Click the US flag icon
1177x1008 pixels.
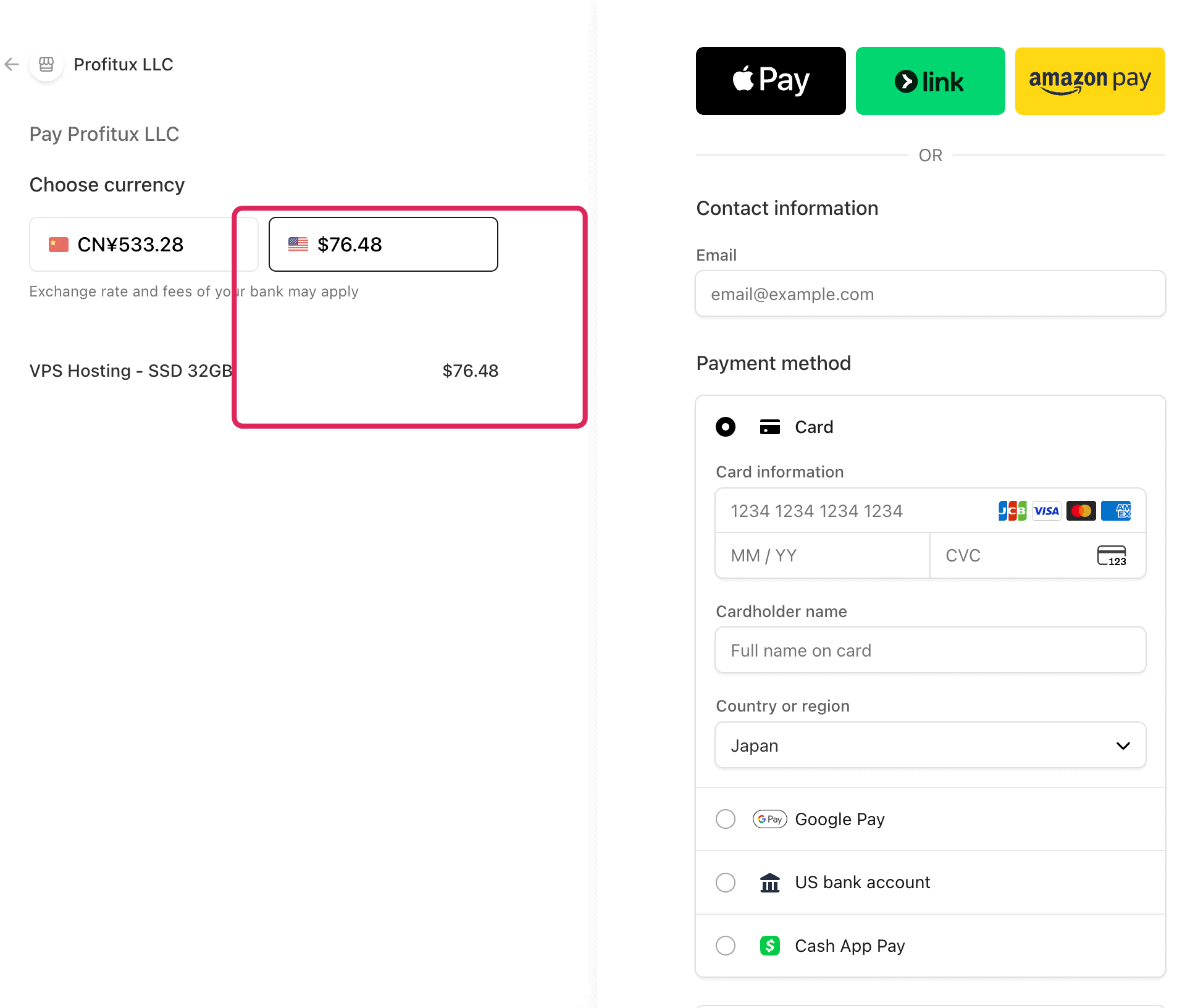click(298, 244)
